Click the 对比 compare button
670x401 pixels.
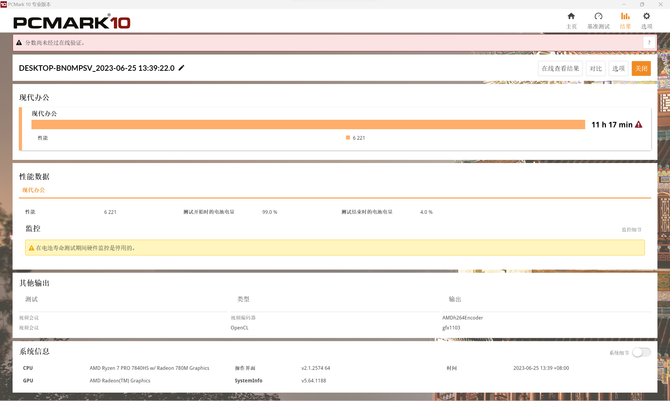click(596, 68)
